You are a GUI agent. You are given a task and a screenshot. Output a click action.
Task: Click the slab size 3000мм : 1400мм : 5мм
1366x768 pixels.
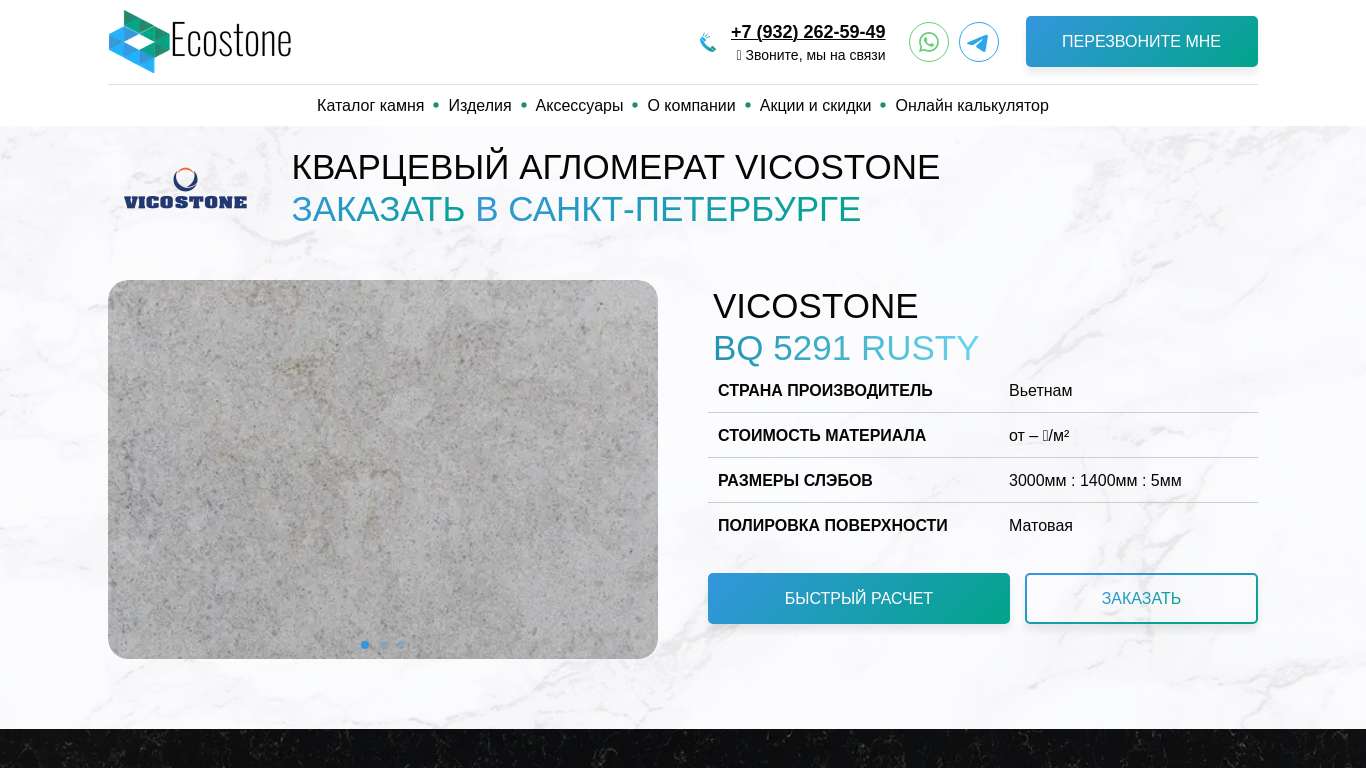tap(1095, 481)
